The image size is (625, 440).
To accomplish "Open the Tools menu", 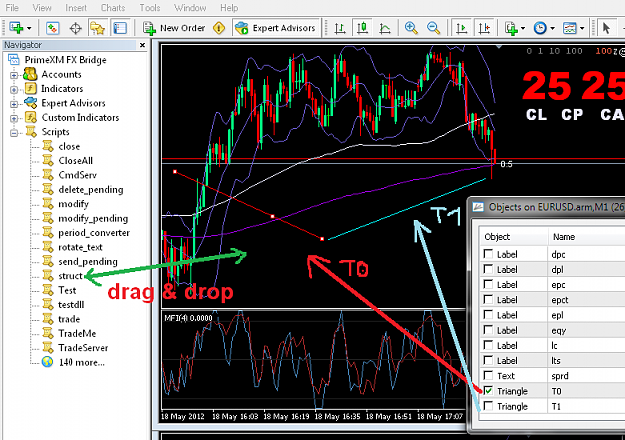I will (x=150, y=8).
